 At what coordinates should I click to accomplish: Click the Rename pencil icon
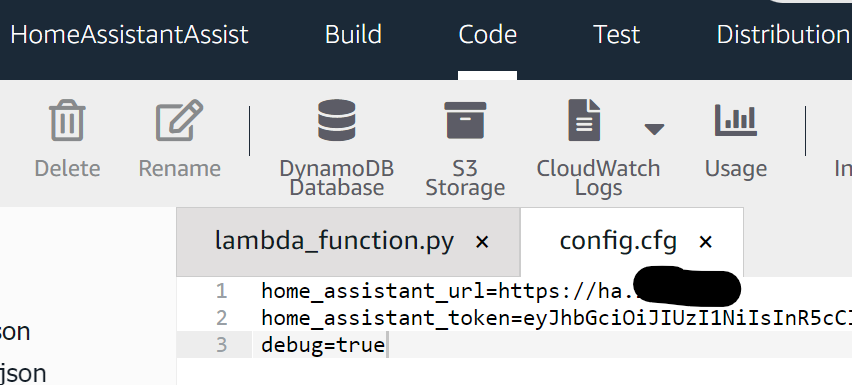tap(180, 120)
